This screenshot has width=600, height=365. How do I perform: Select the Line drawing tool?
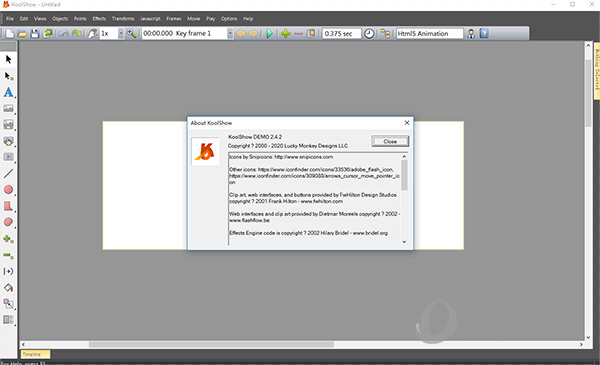pyautogui.click(x=8, y=174)
